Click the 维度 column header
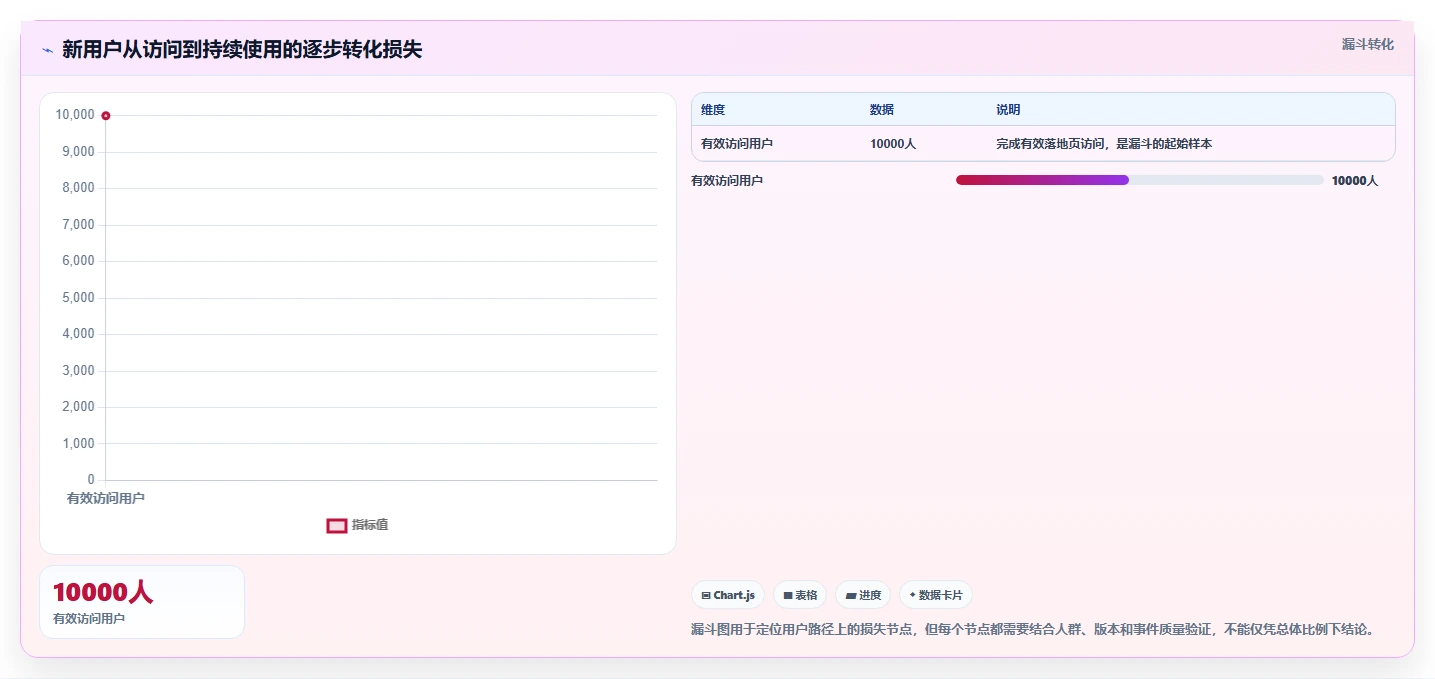1435x679 pixels. point(713,110)
